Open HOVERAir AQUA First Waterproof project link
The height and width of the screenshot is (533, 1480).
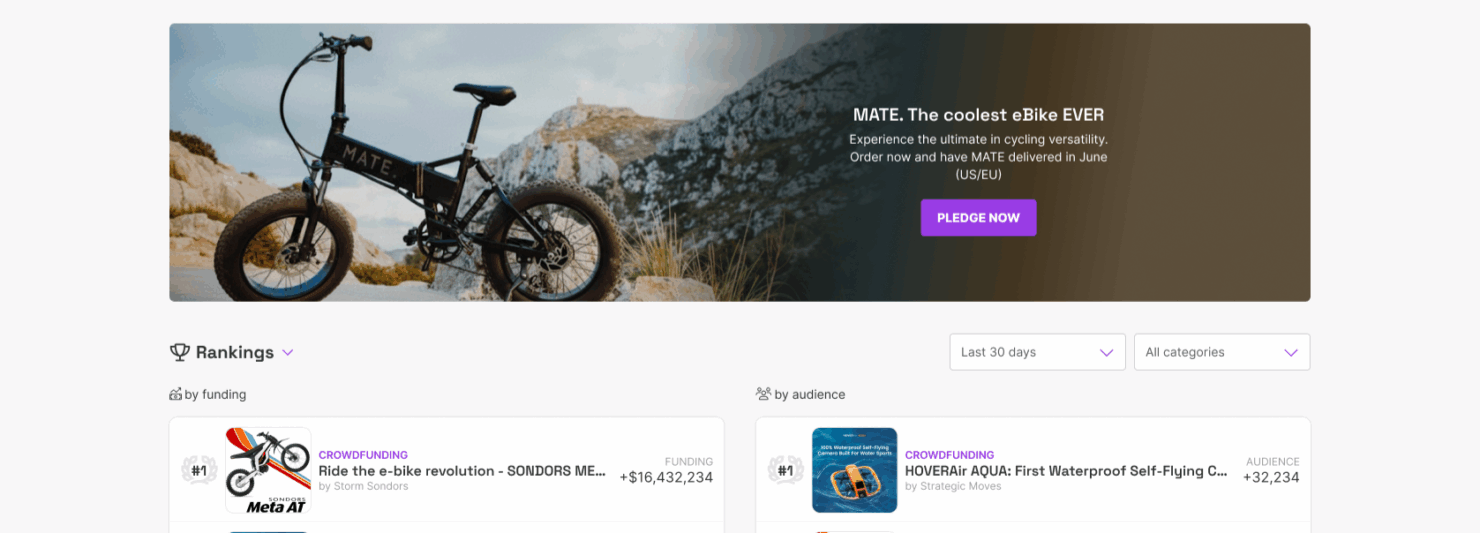click(x=1066, y=471)
